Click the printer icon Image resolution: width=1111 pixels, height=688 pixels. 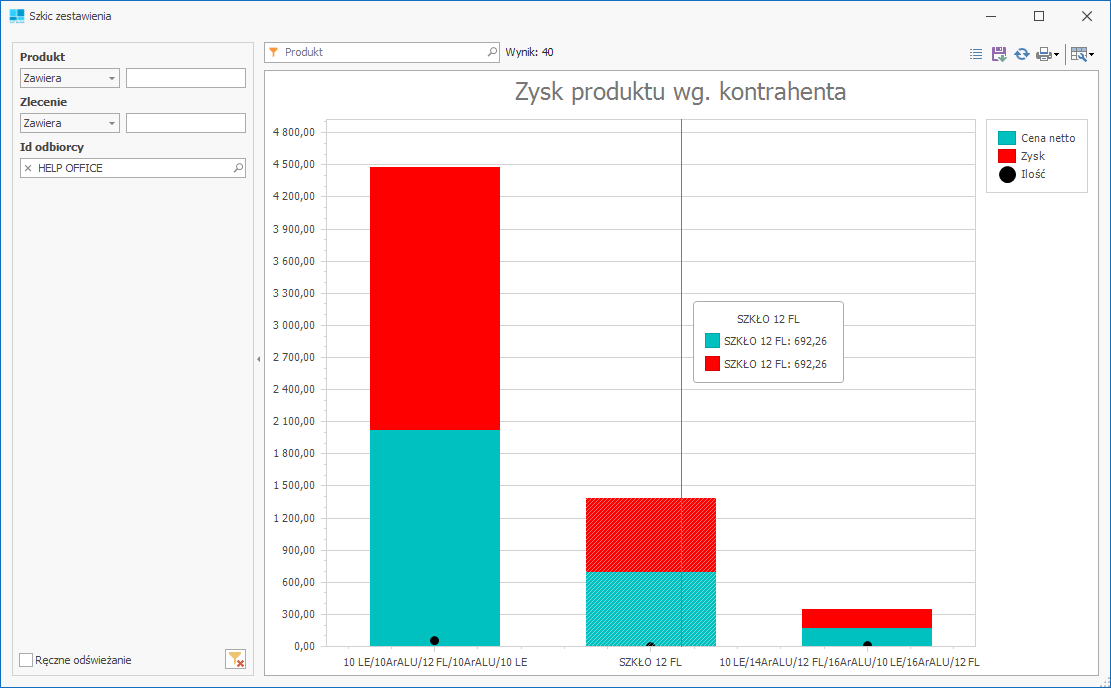coord(1043,54)
